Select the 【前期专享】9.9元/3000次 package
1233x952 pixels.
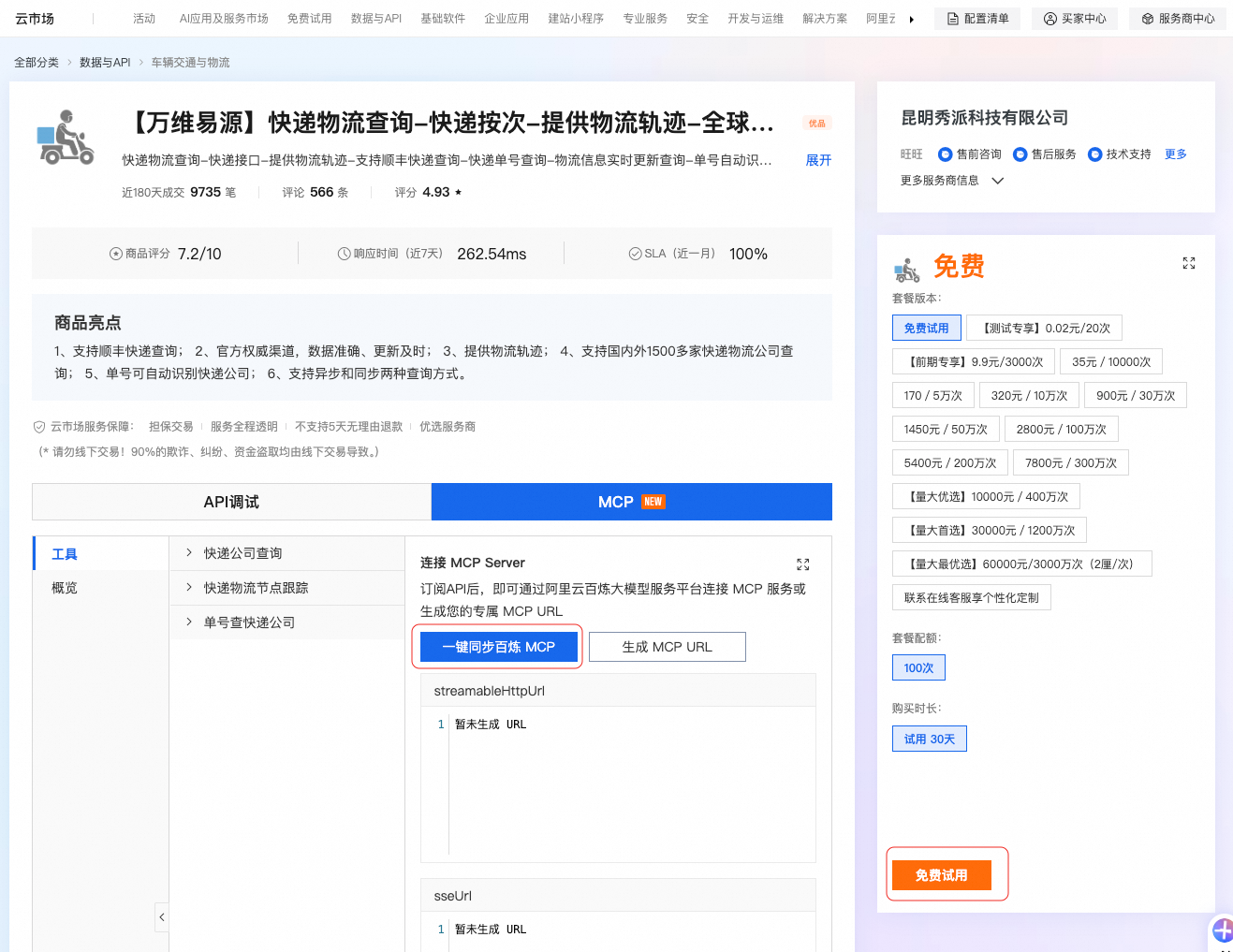click(x=974, y=362)
